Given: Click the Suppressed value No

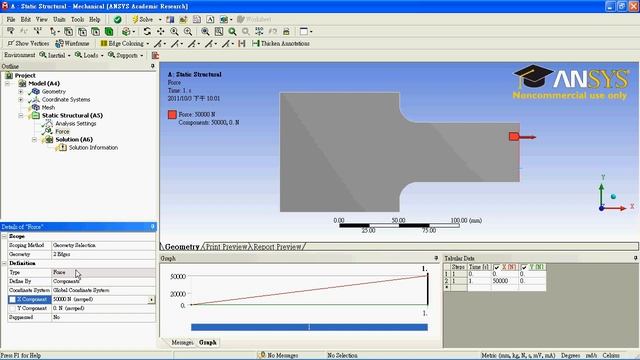Looking at the screenshot, I should 103,317.
